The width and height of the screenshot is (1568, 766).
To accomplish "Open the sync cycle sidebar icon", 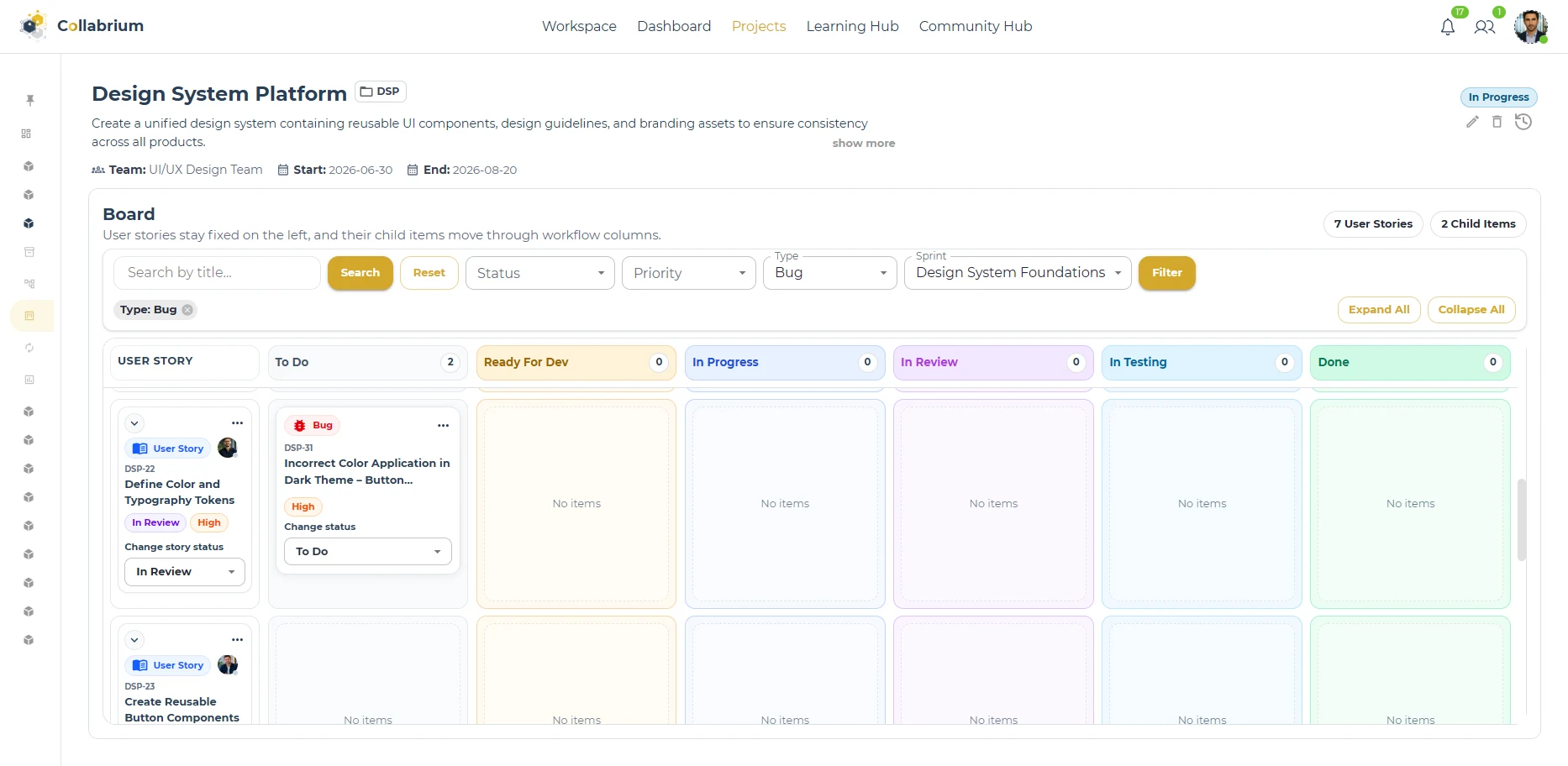I will [x=29, y=348].
